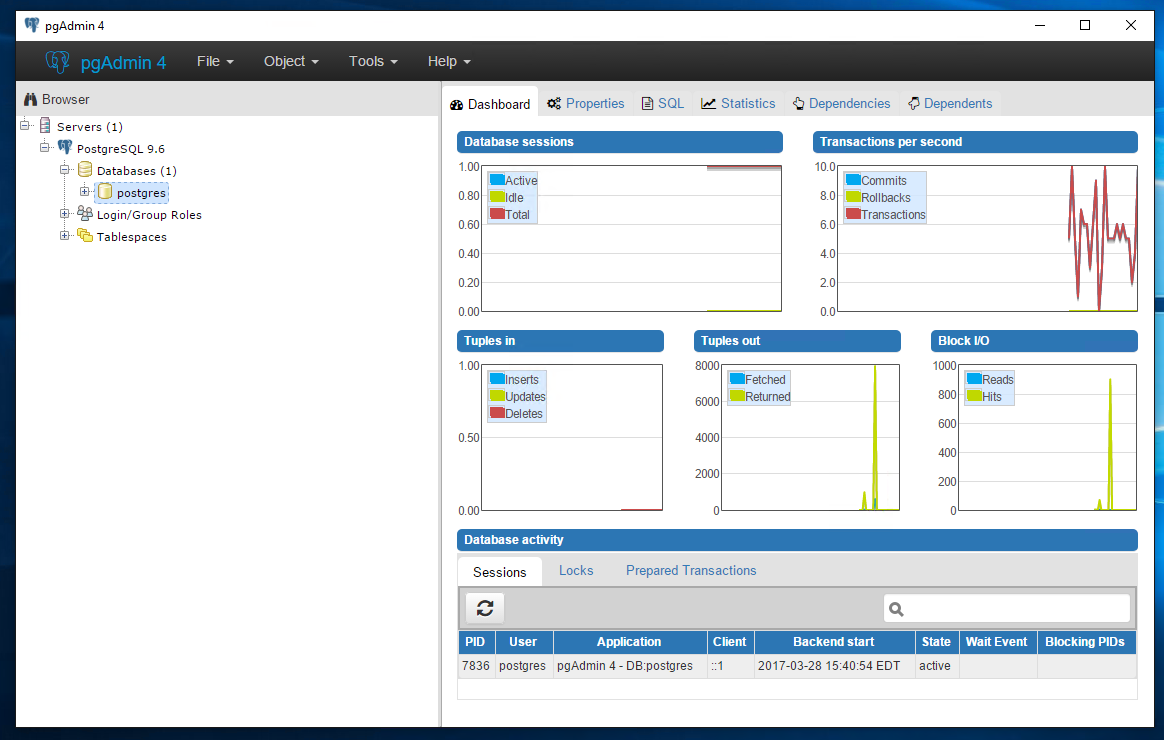Select the Tablespaces tree item
This screenshot has width=1164, height=740.
(131, 237)
